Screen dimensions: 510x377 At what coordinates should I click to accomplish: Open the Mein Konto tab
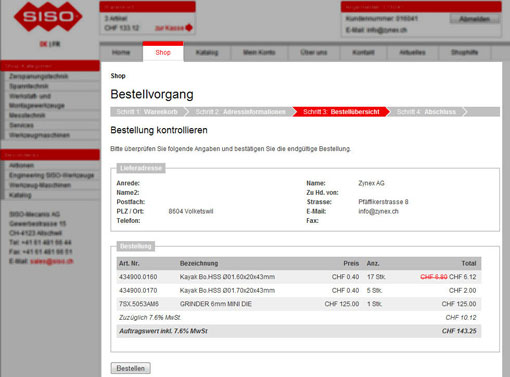point(259,52)
